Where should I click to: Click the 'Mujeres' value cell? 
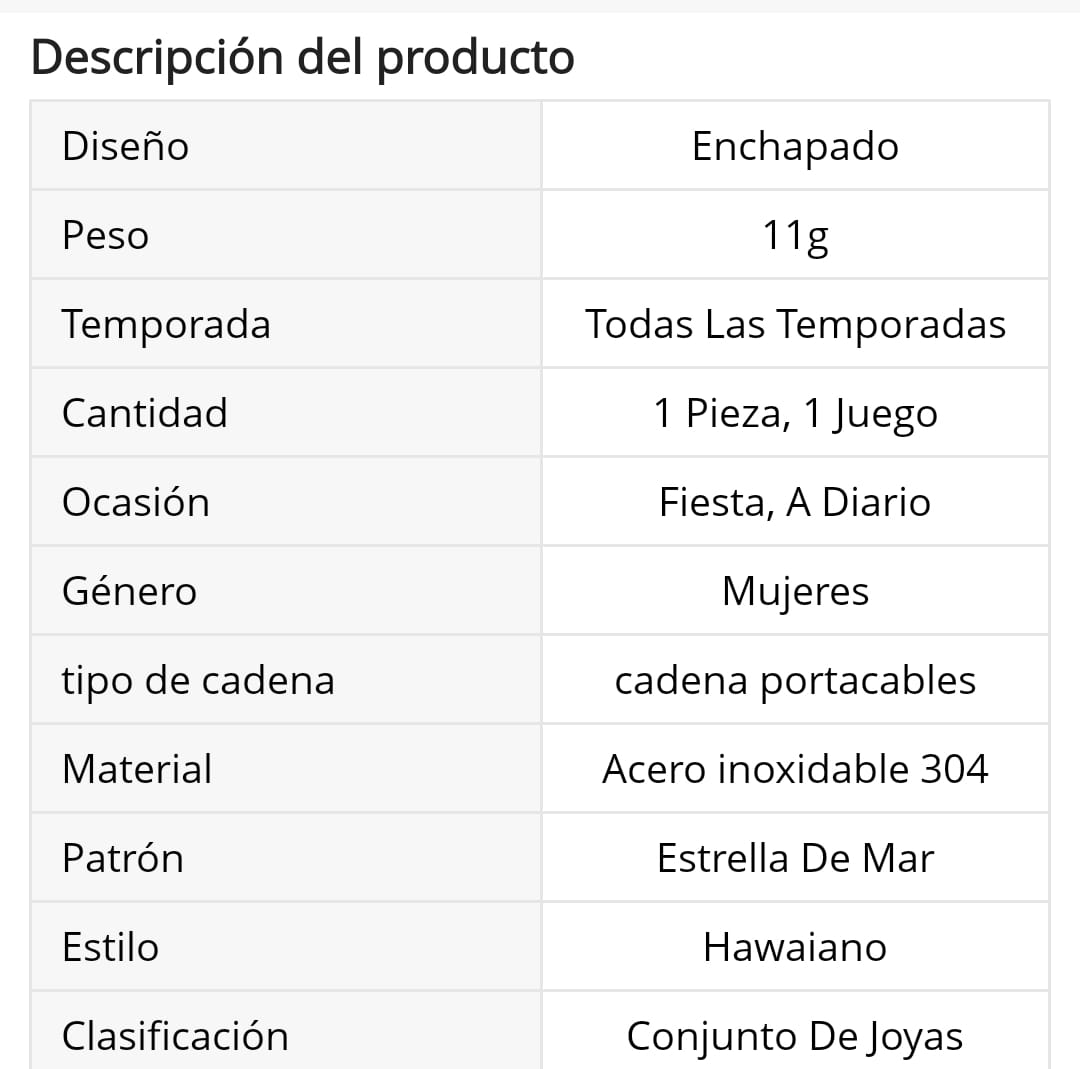coord(796,590)
